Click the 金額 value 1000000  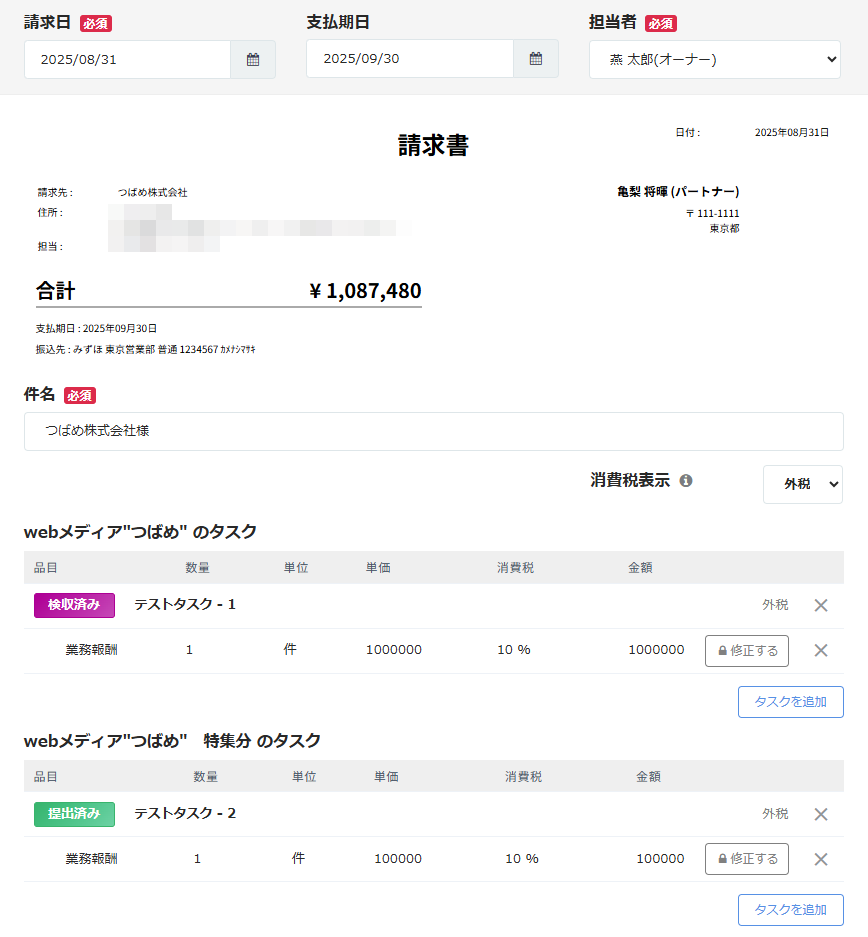[656, 650]
